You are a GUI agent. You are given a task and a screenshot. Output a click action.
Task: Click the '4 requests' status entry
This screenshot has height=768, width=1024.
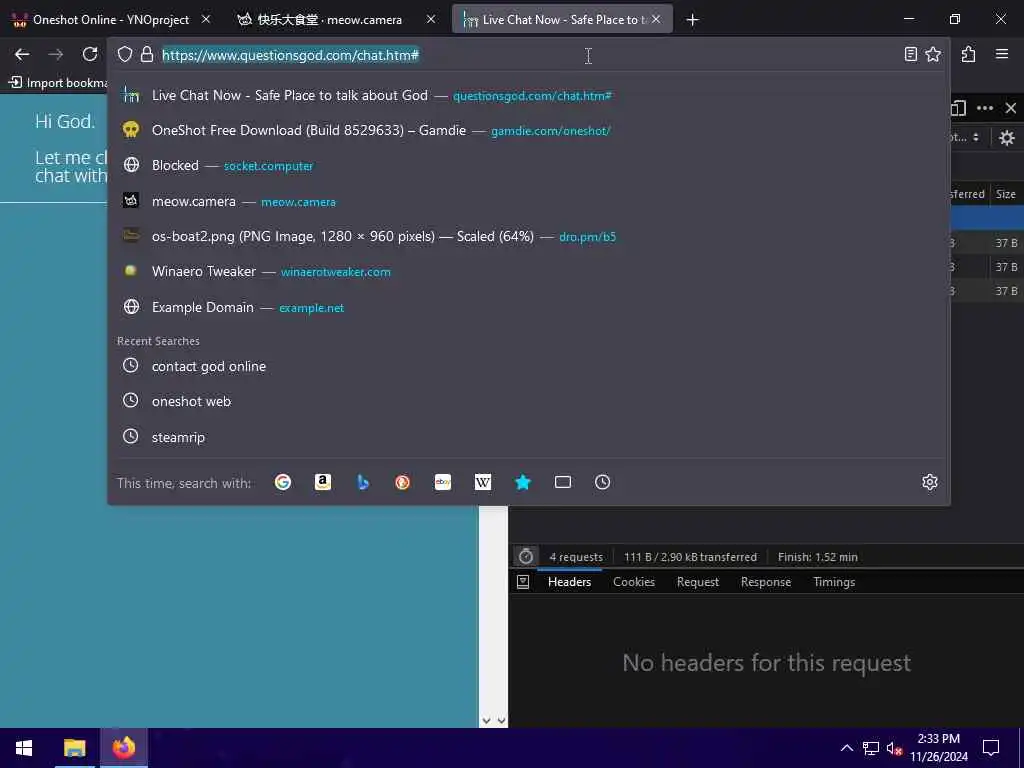point(576,557)
